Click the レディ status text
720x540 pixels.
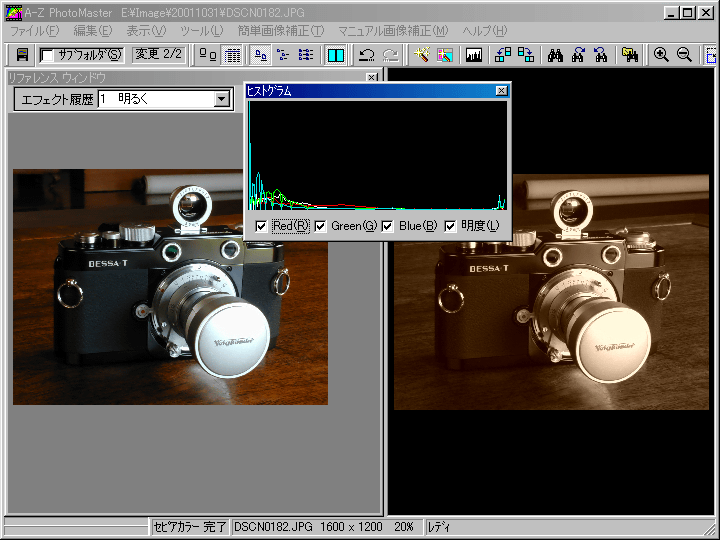tap(439, 527)
